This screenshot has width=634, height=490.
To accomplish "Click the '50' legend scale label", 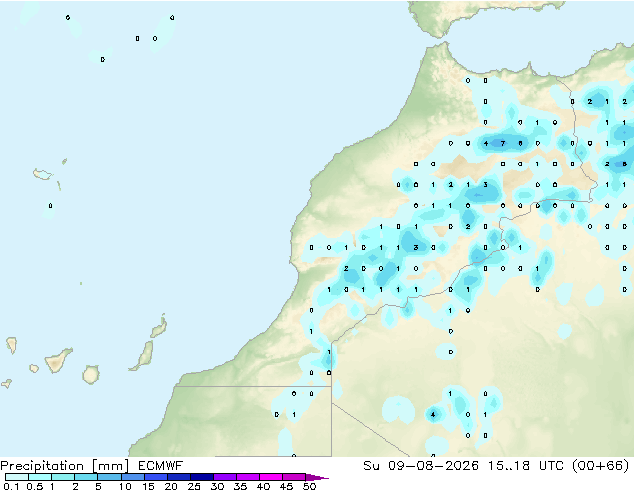I will click(310, 486).
